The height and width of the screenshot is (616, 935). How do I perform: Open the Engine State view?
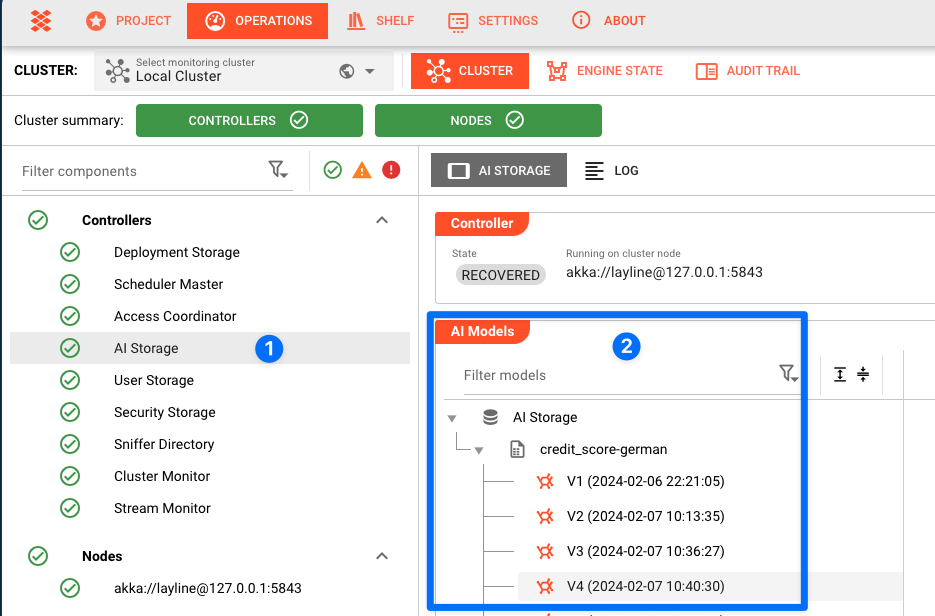pos(605,71)
